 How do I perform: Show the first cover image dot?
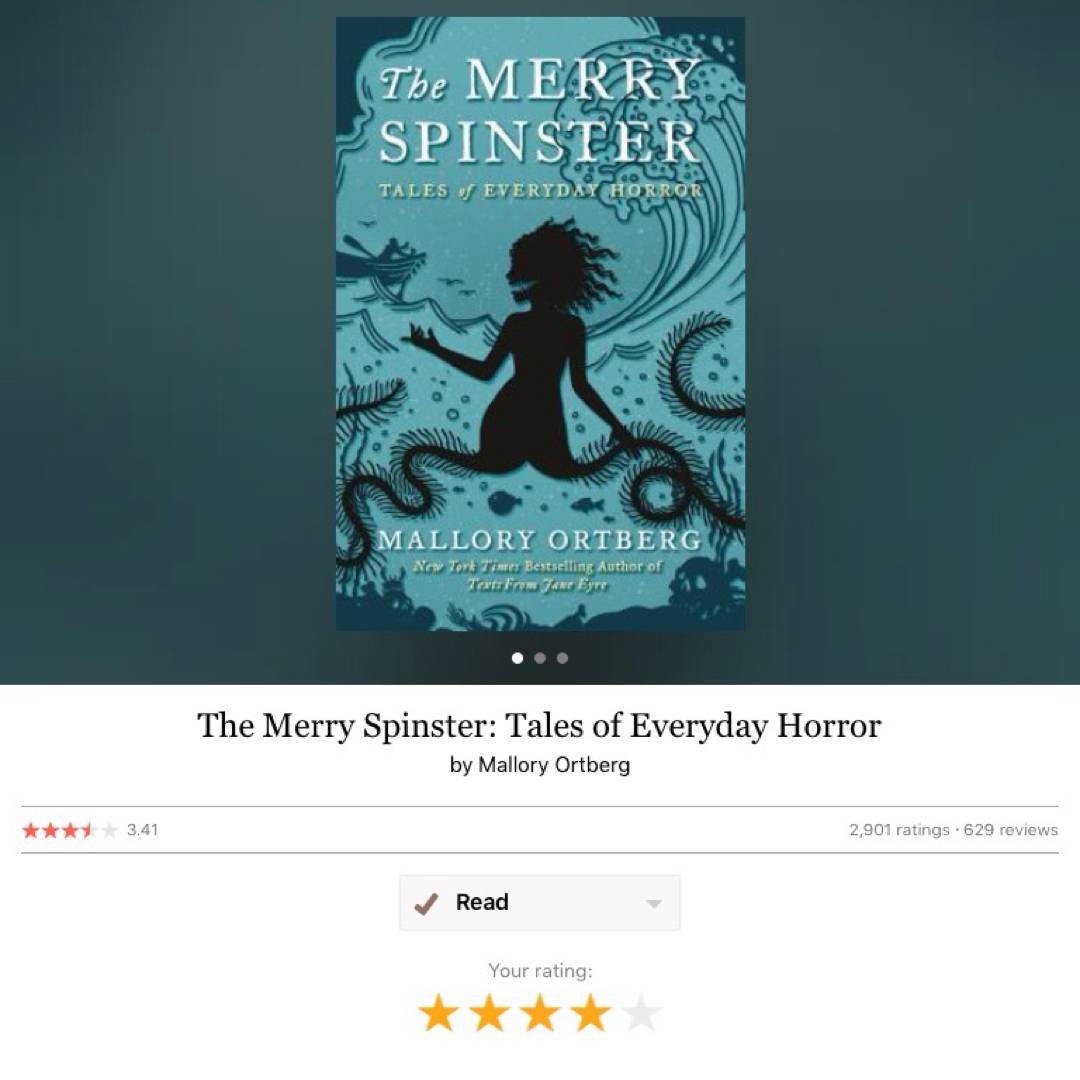coord(517,658)
